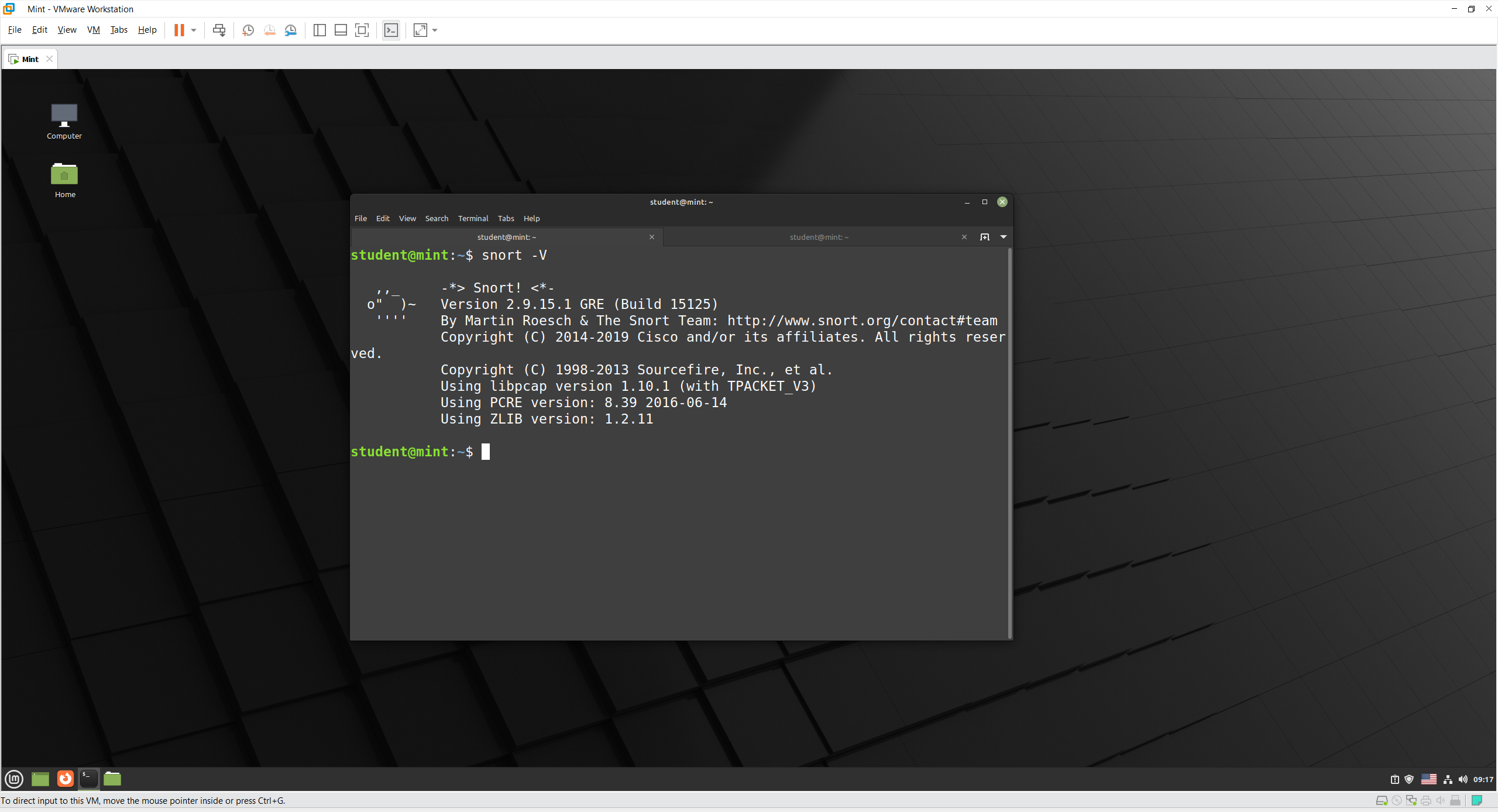Take a snapshot with the clock icon
The image size is (1498, 812).
[x=248, y=30]
